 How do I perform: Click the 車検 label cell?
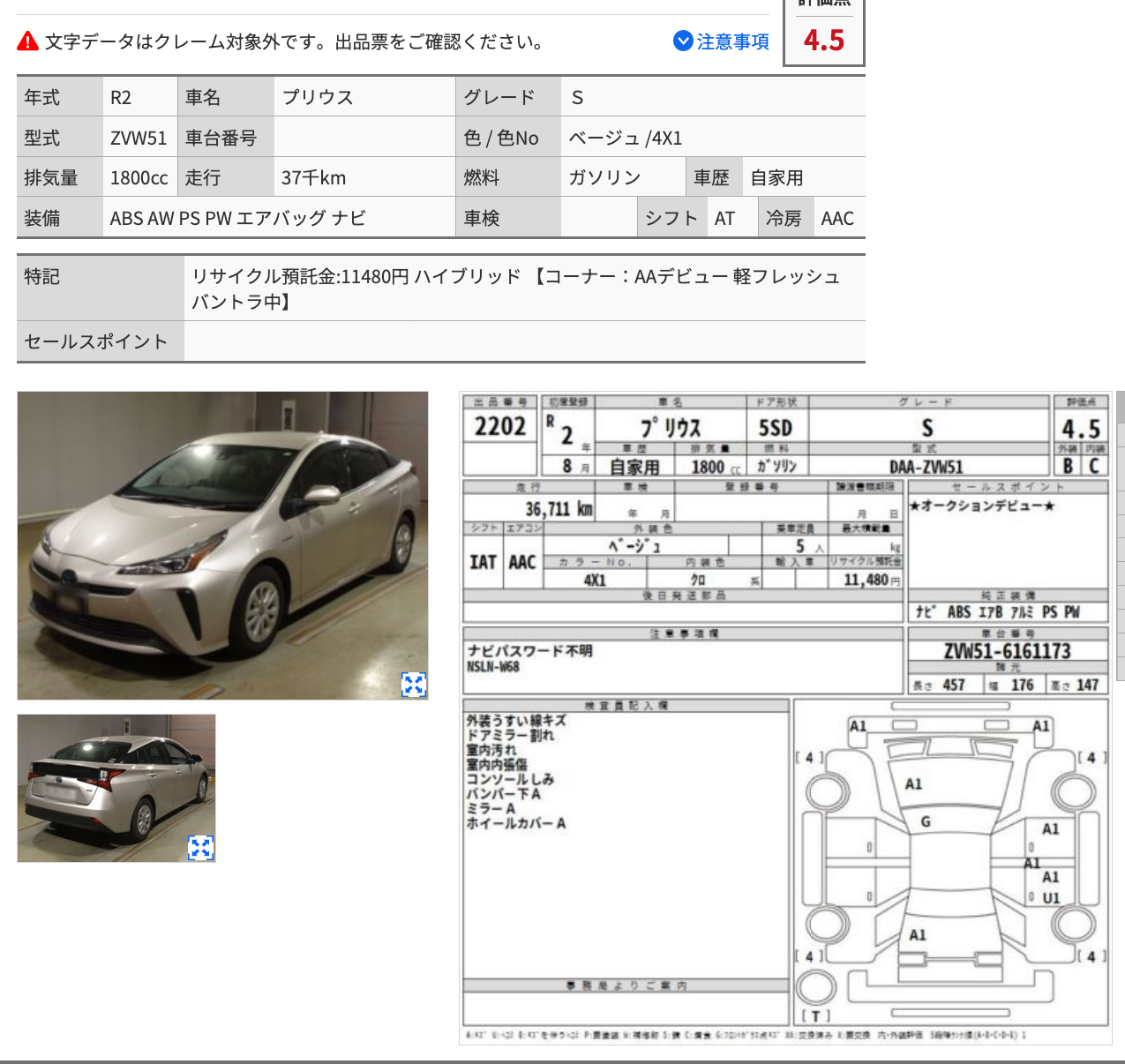click(x=508, y=218)
